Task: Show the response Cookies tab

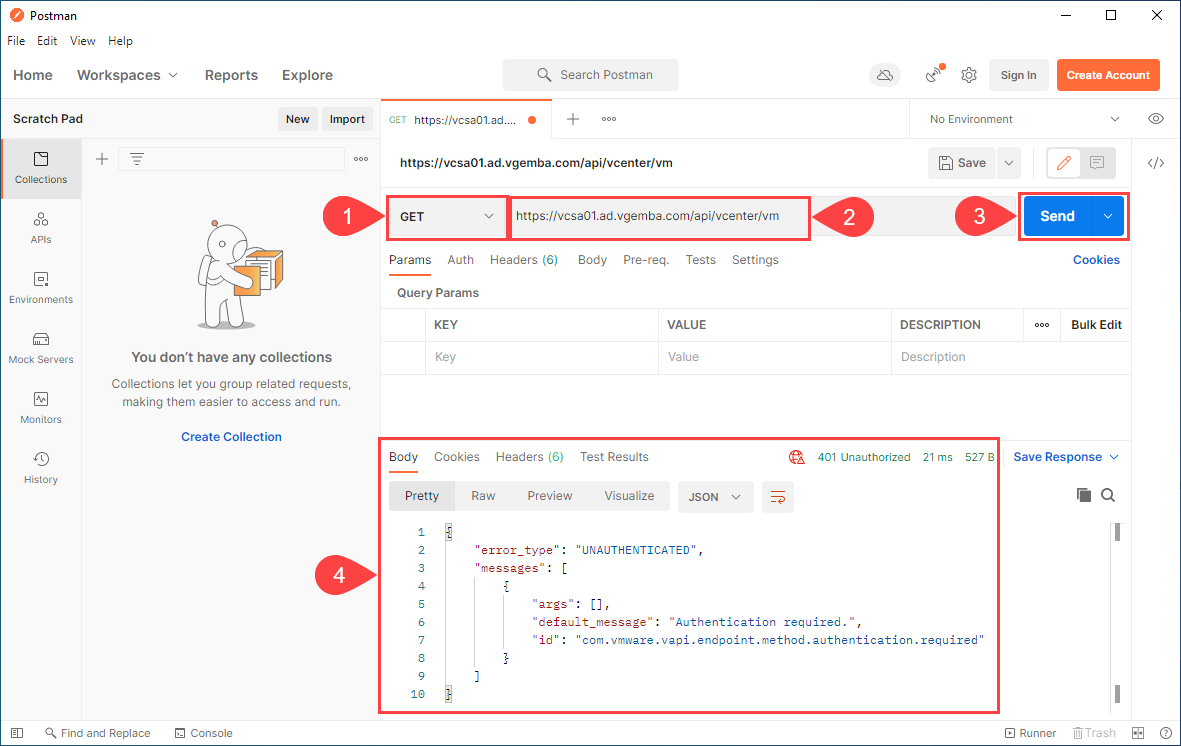Action: click(456, 457)
